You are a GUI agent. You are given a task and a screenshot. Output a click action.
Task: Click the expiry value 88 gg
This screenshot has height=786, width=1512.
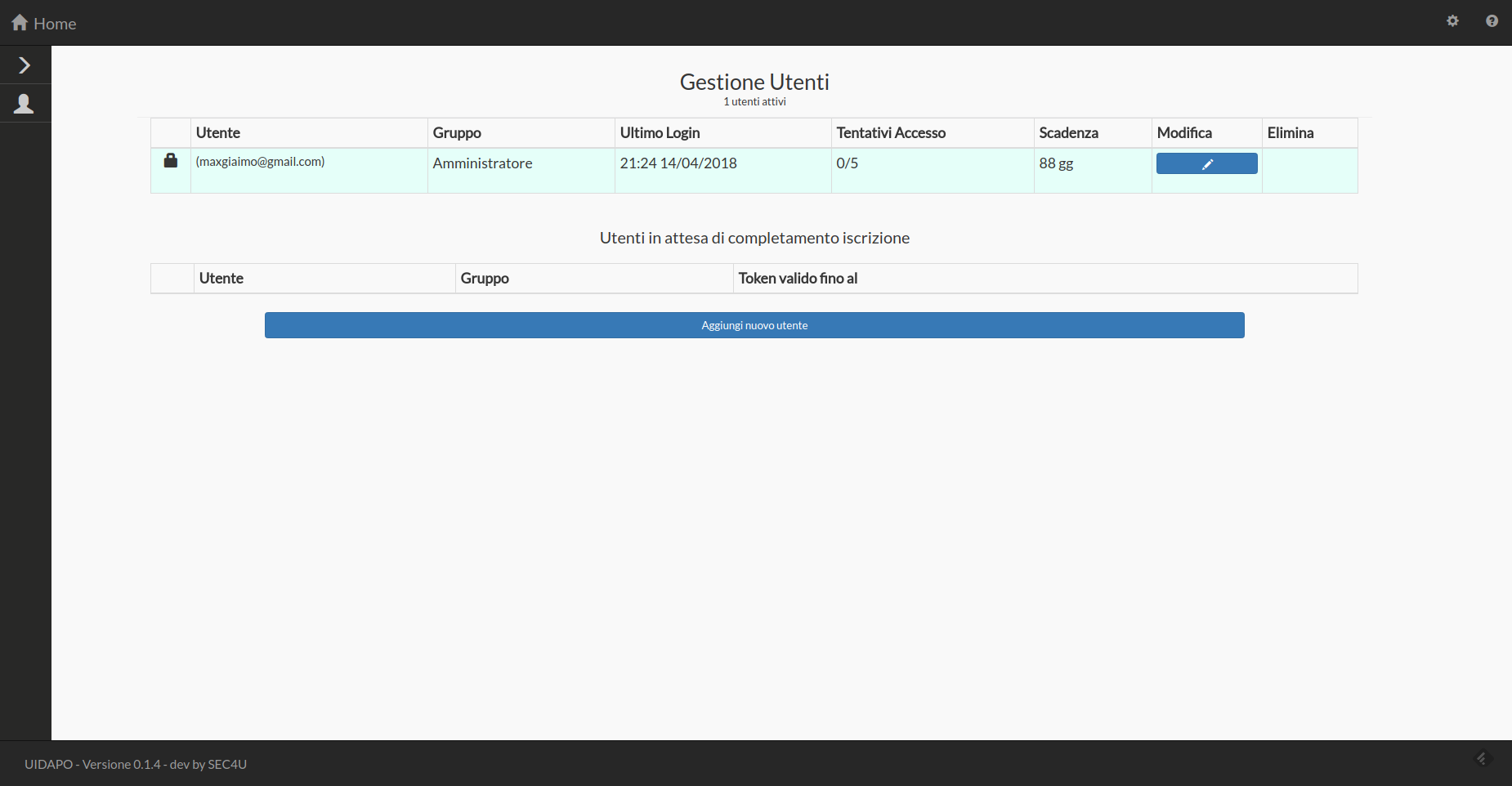(x=1056, y=163)
